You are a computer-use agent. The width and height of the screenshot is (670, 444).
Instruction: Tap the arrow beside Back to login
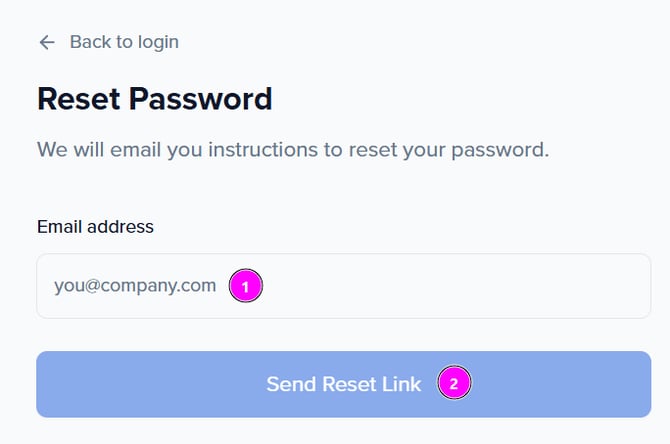46,42
